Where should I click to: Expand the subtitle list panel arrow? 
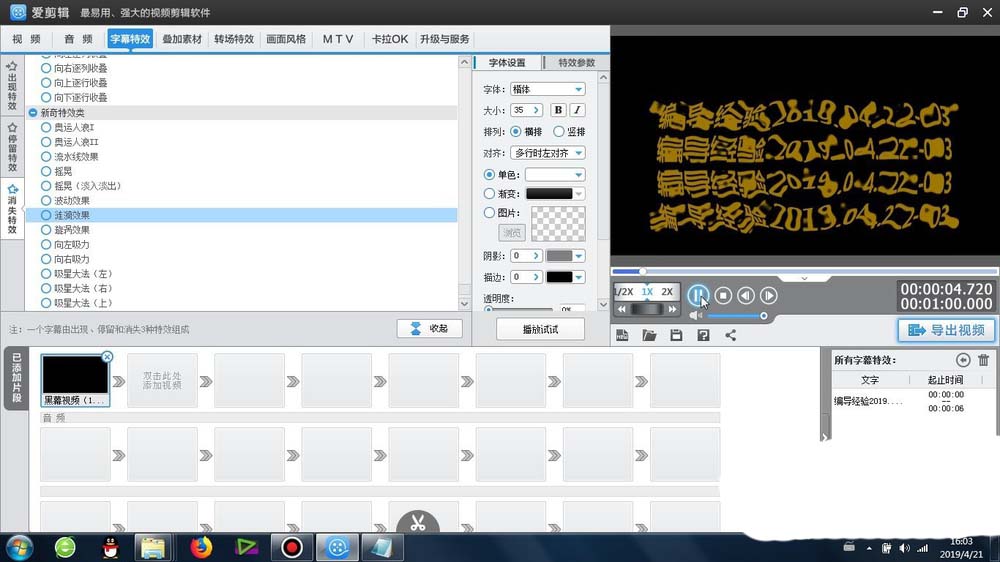click(825, 438)
